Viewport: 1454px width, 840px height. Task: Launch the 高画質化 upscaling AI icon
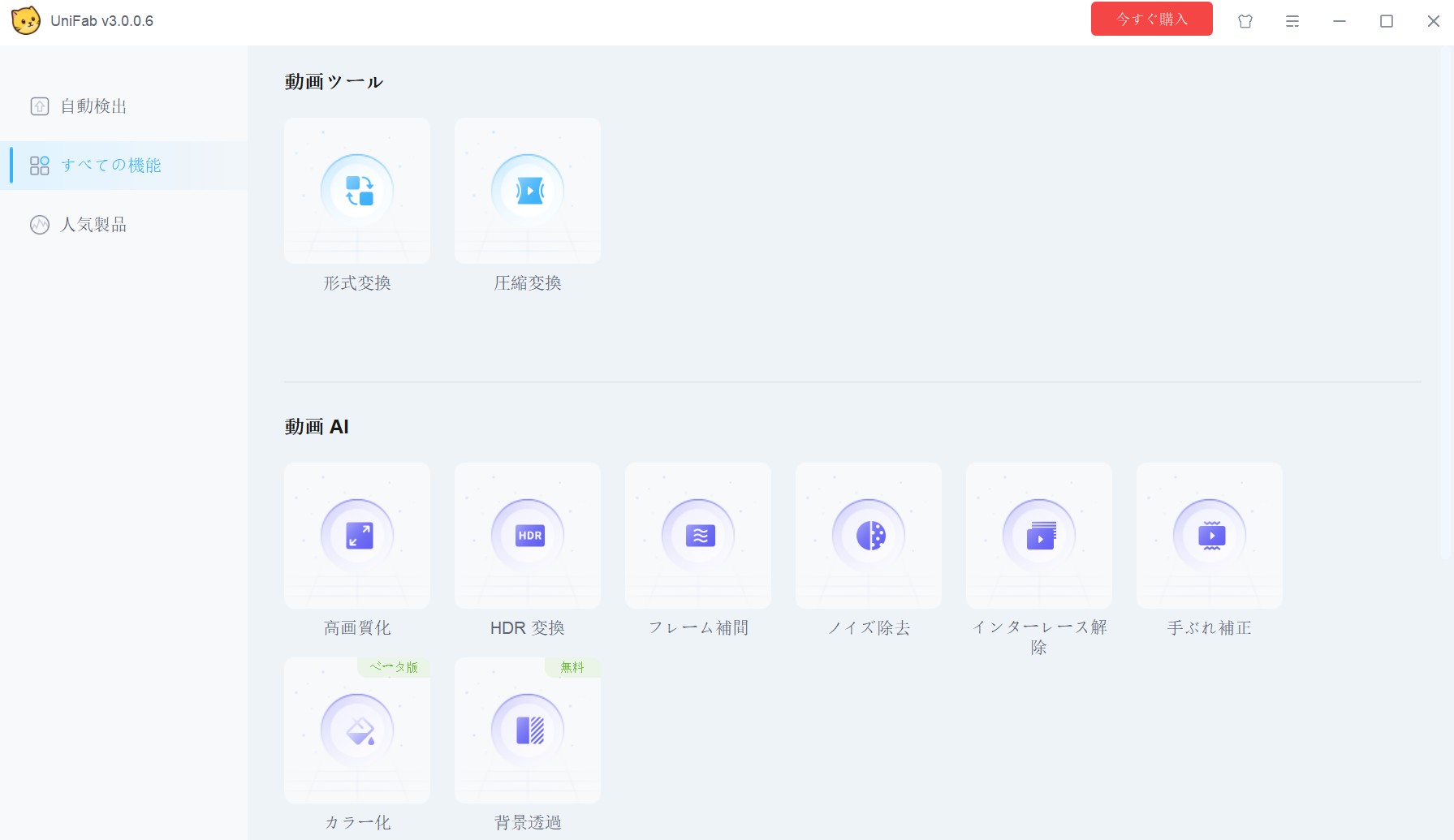pos(357,536)
